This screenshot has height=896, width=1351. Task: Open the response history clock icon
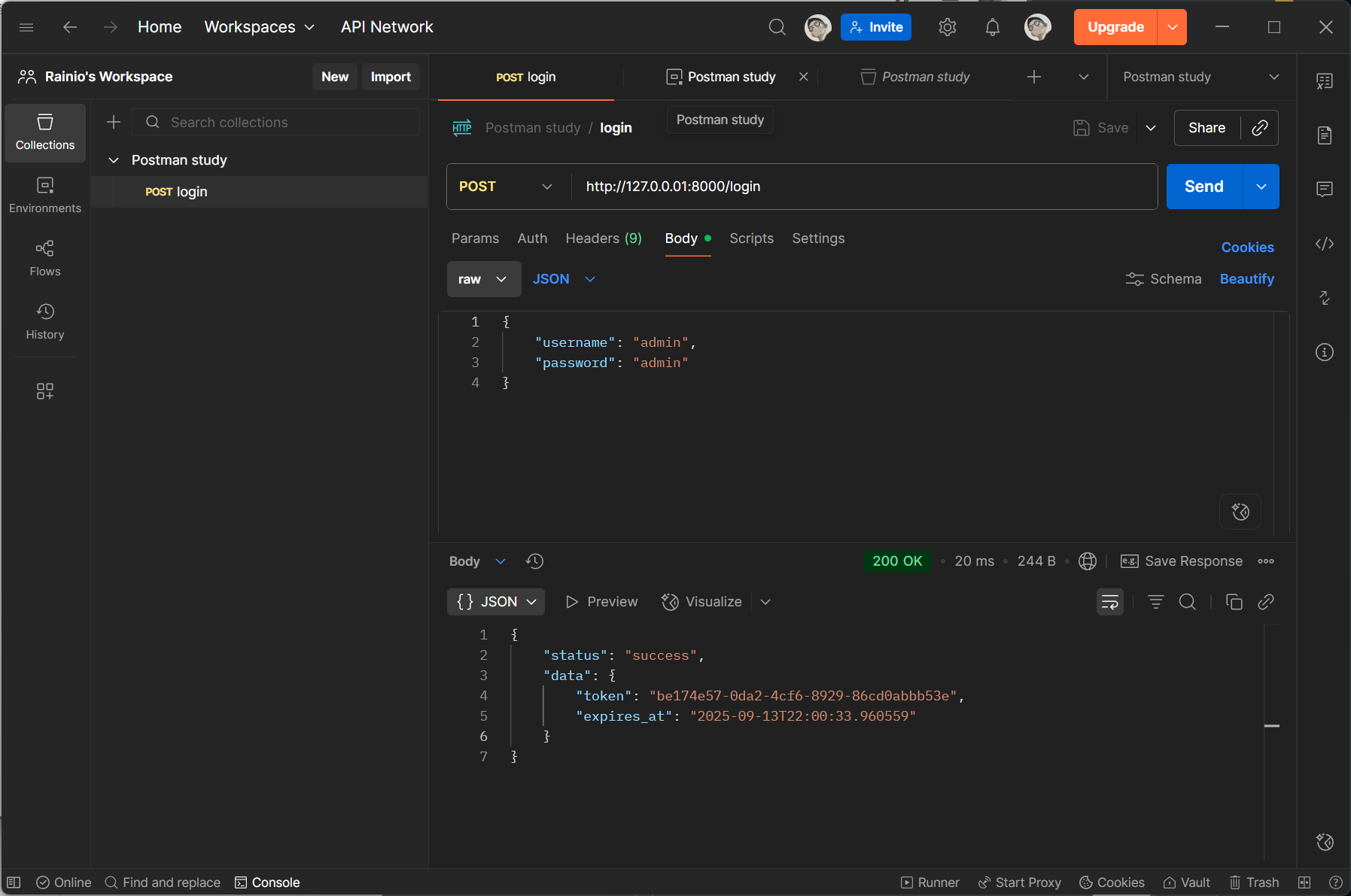(x=535, y=561)
